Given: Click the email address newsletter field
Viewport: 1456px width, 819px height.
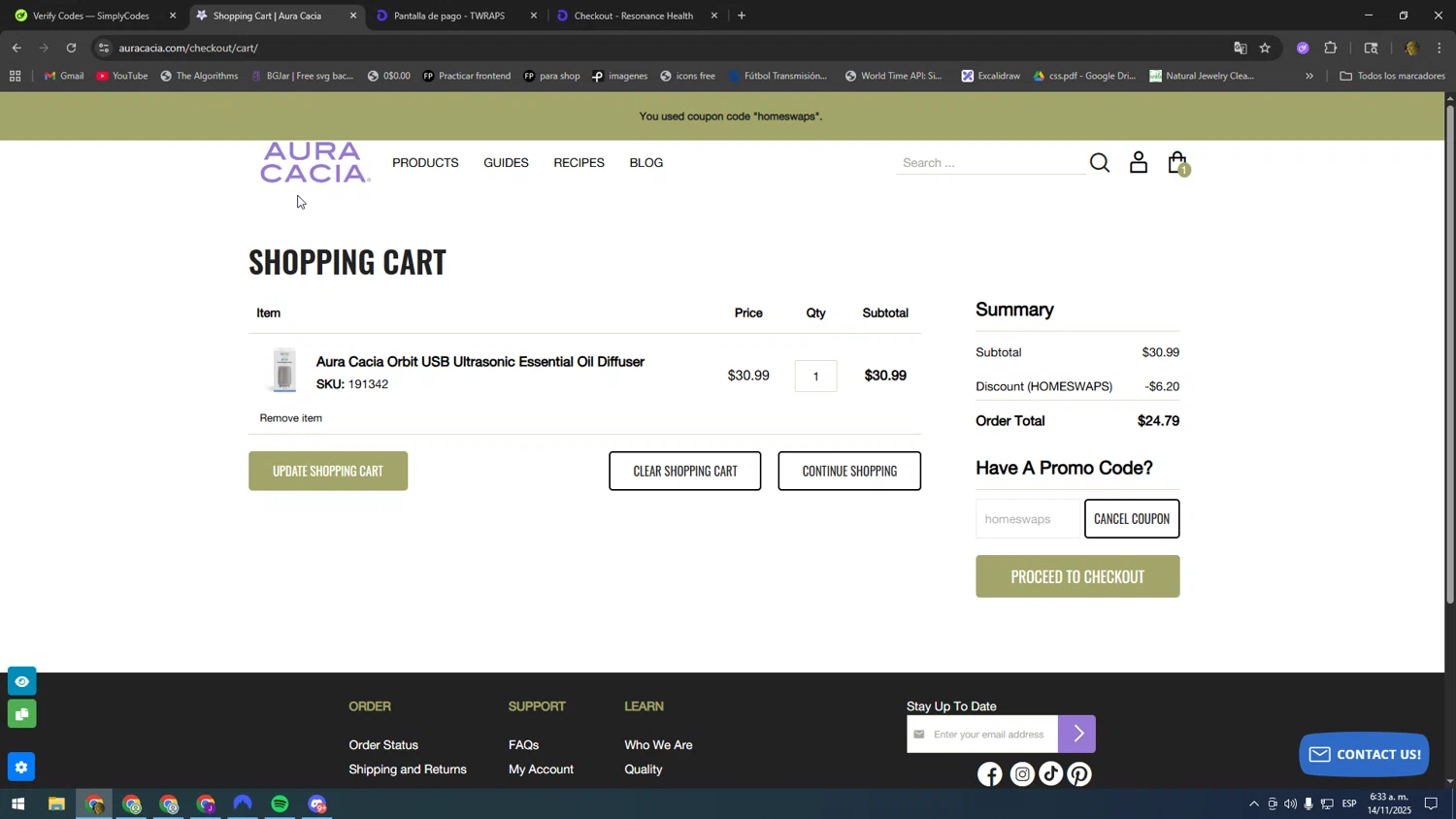Looking at the screenshot, I should (982, 734).
